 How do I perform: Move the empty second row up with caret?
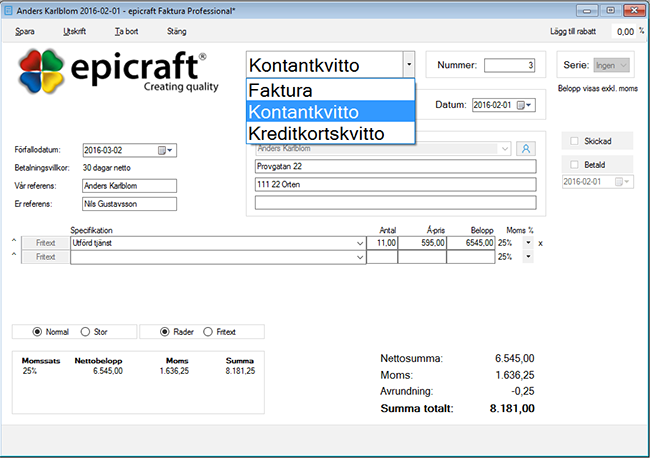tap(14, 254)
